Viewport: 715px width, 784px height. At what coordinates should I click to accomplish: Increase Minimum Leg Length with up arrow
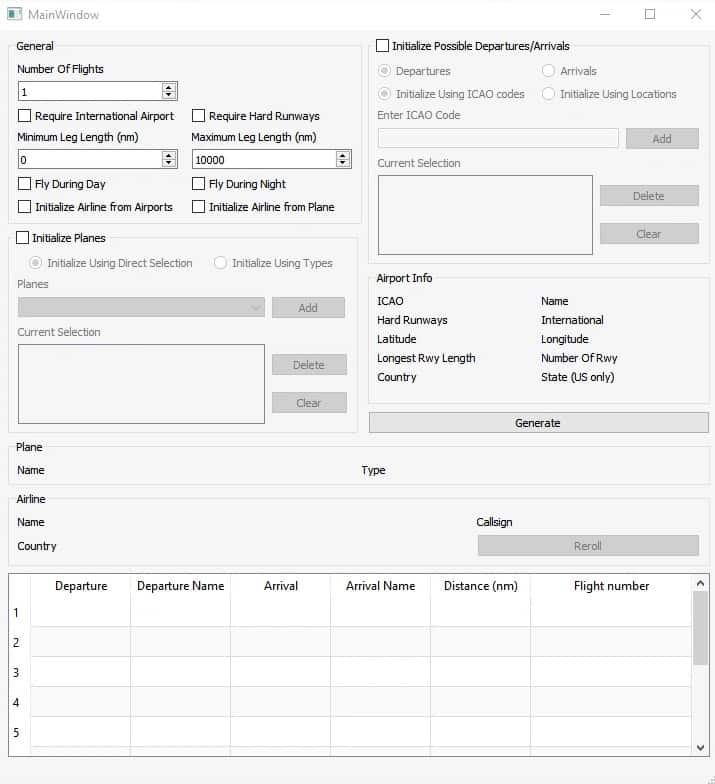click(169, 156)
